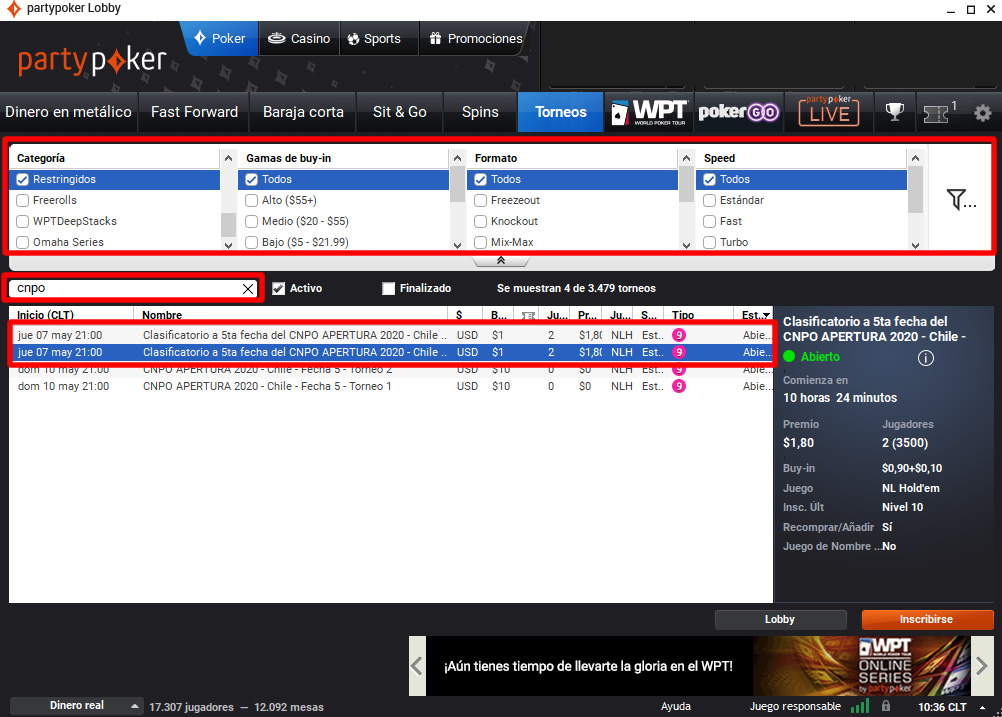Open the Spins tab
The height and width of the screenshot is (717, 1002).
pos(480,112)
